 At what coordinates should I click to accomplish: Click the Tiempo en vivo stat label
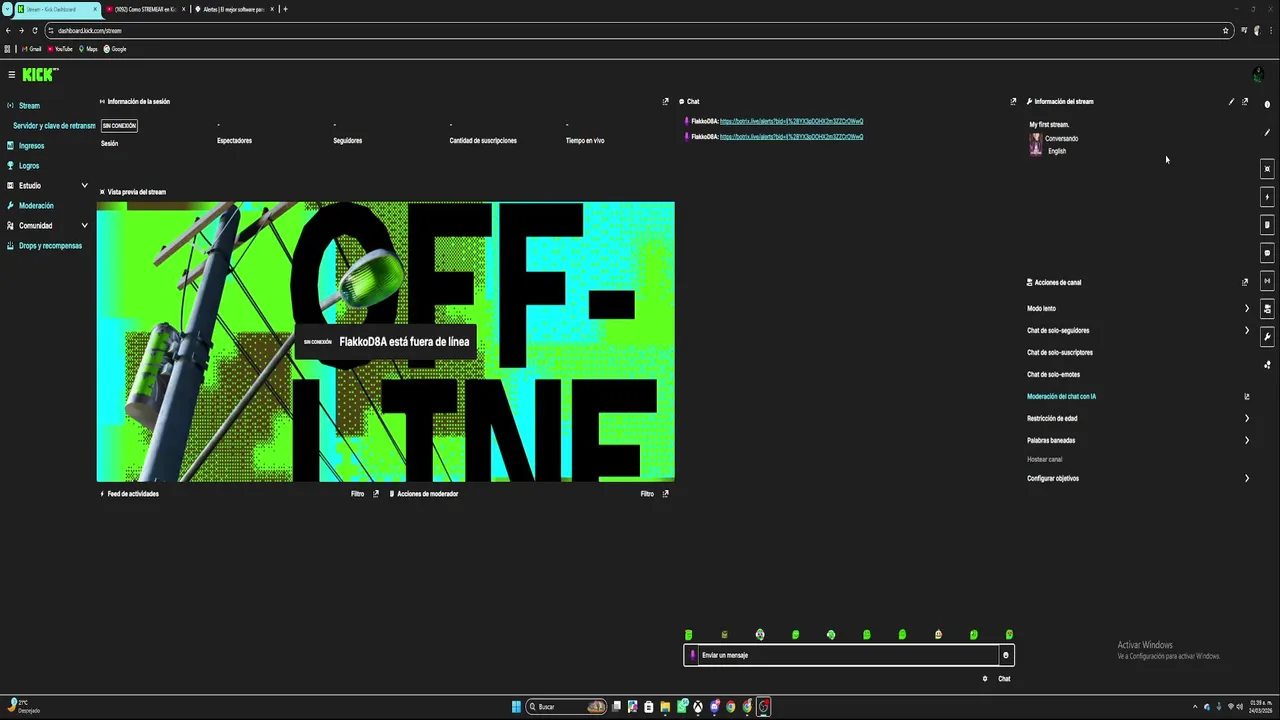585,141
